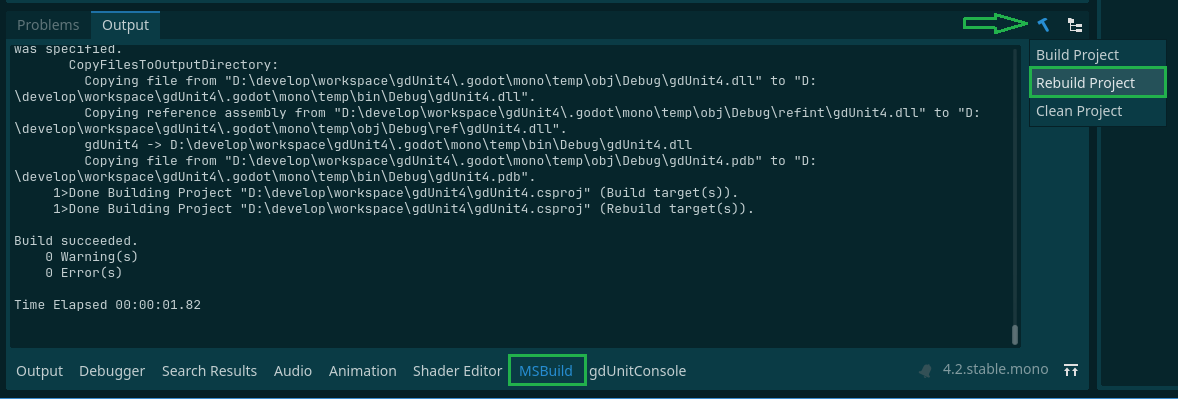
Task: Click the "0 Error(s)" log line
Action: click(x=83, y=273)
